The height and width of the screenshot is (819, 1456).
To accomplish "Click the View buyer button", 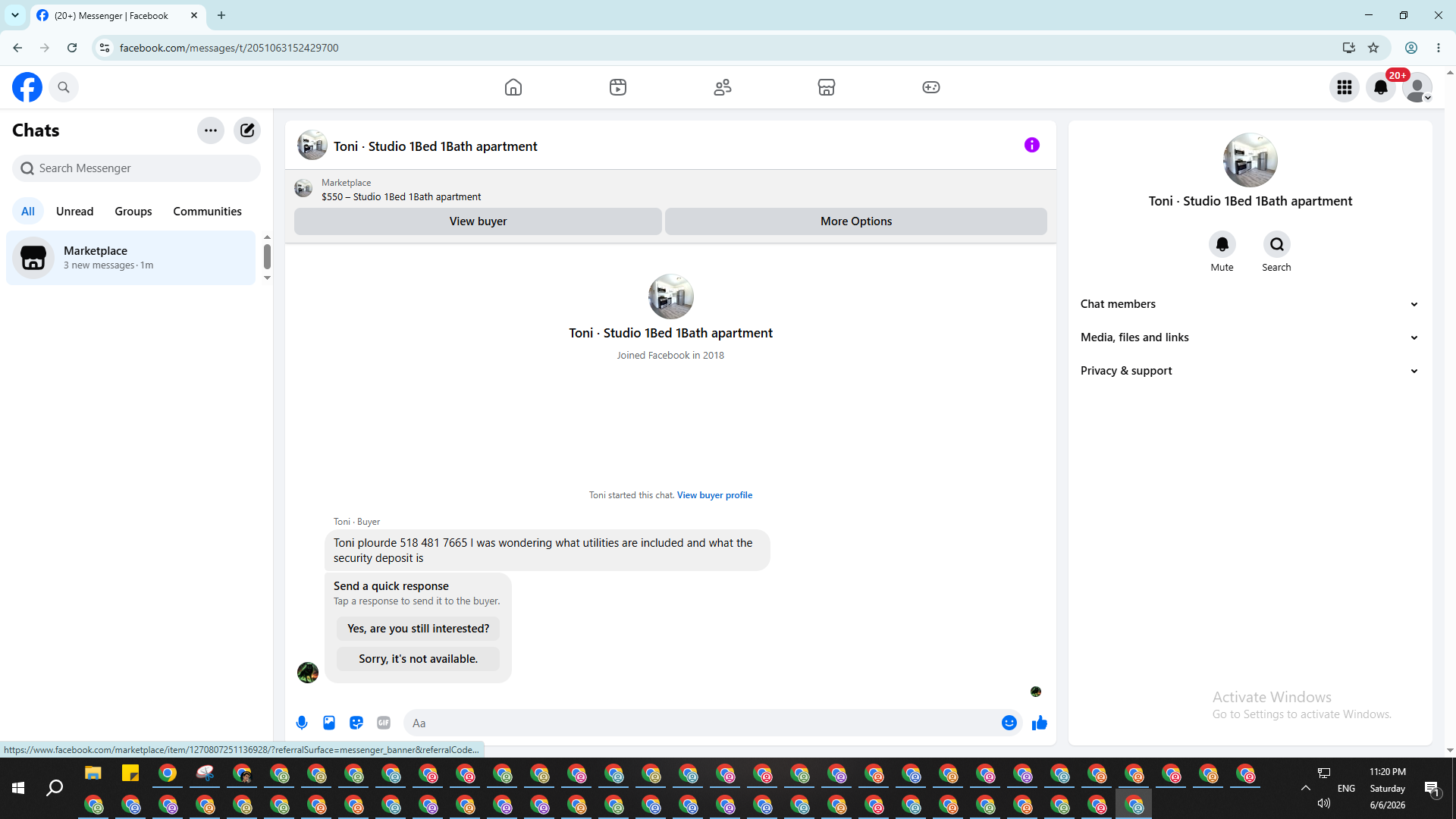I will (x=478, y=221).
